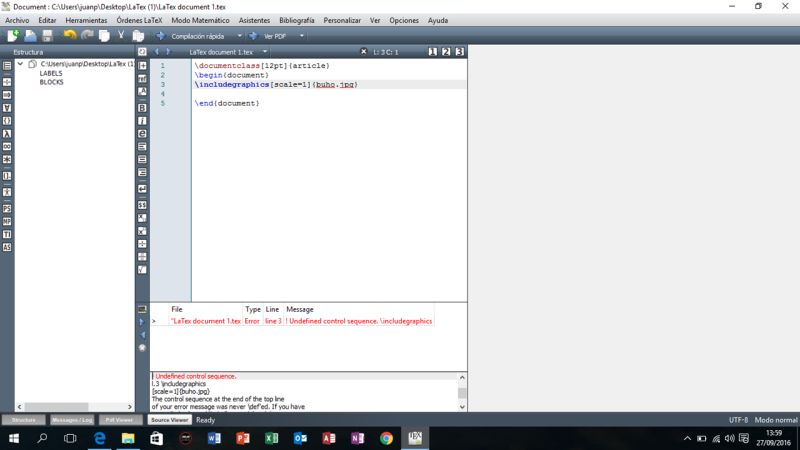
Task: Show the structure view icon in left sidebar
Action: [7, 65]
